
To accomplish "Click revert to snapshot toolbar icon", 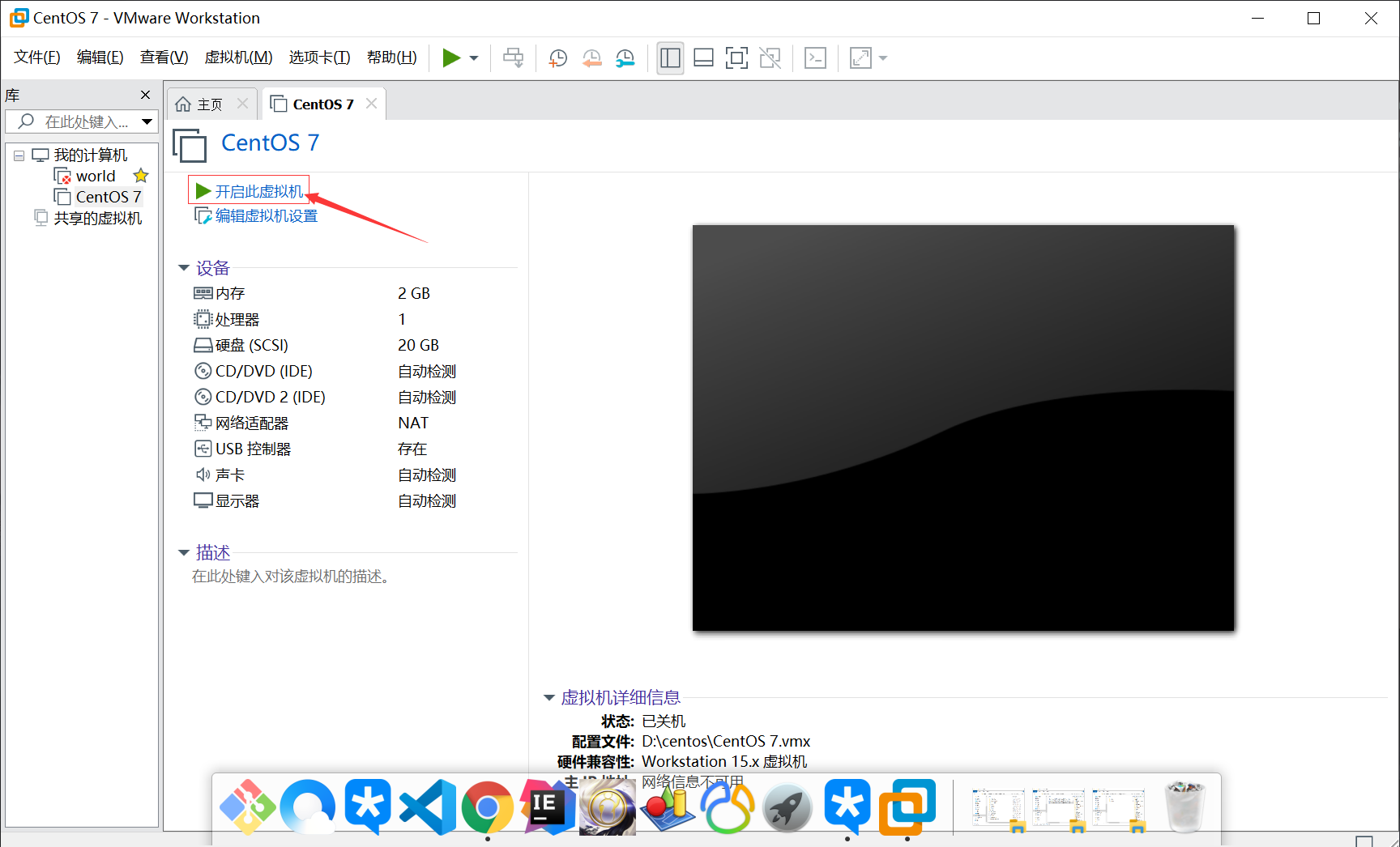I will (x=592, y=57).
